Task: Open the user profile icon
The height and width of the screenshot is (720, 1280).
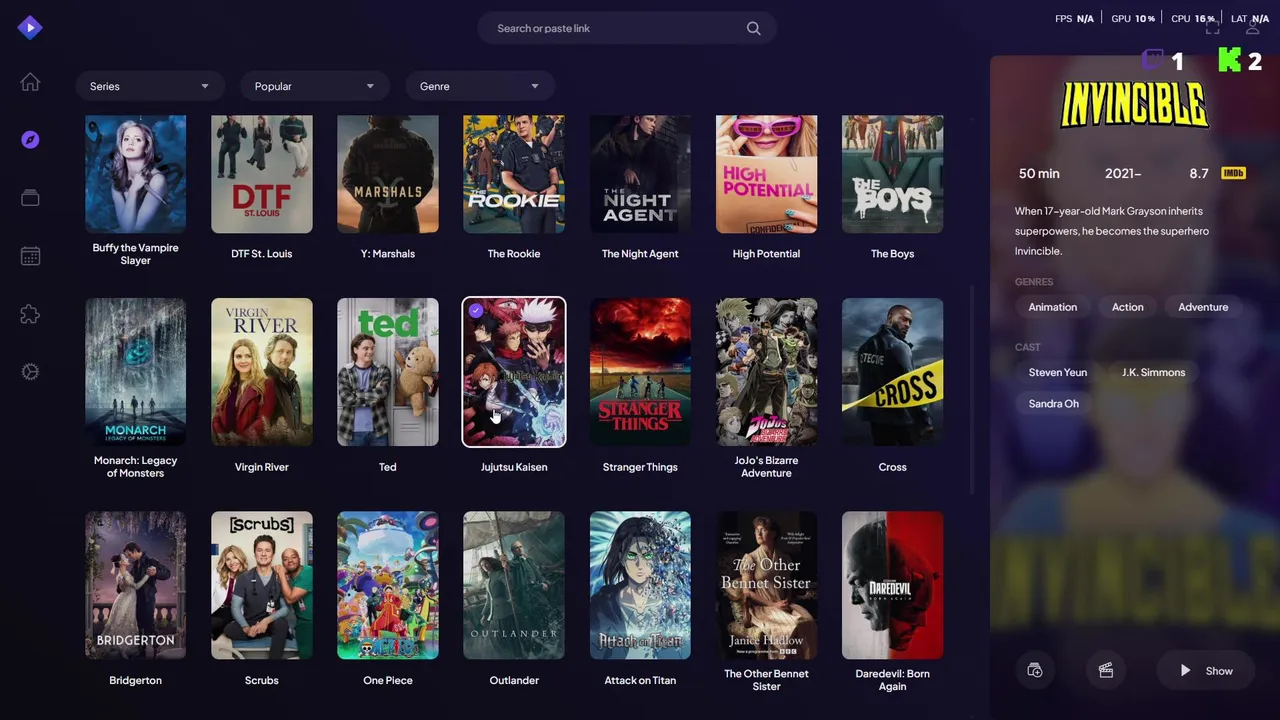Action: pyautogui.click(x=1252, y=28)
